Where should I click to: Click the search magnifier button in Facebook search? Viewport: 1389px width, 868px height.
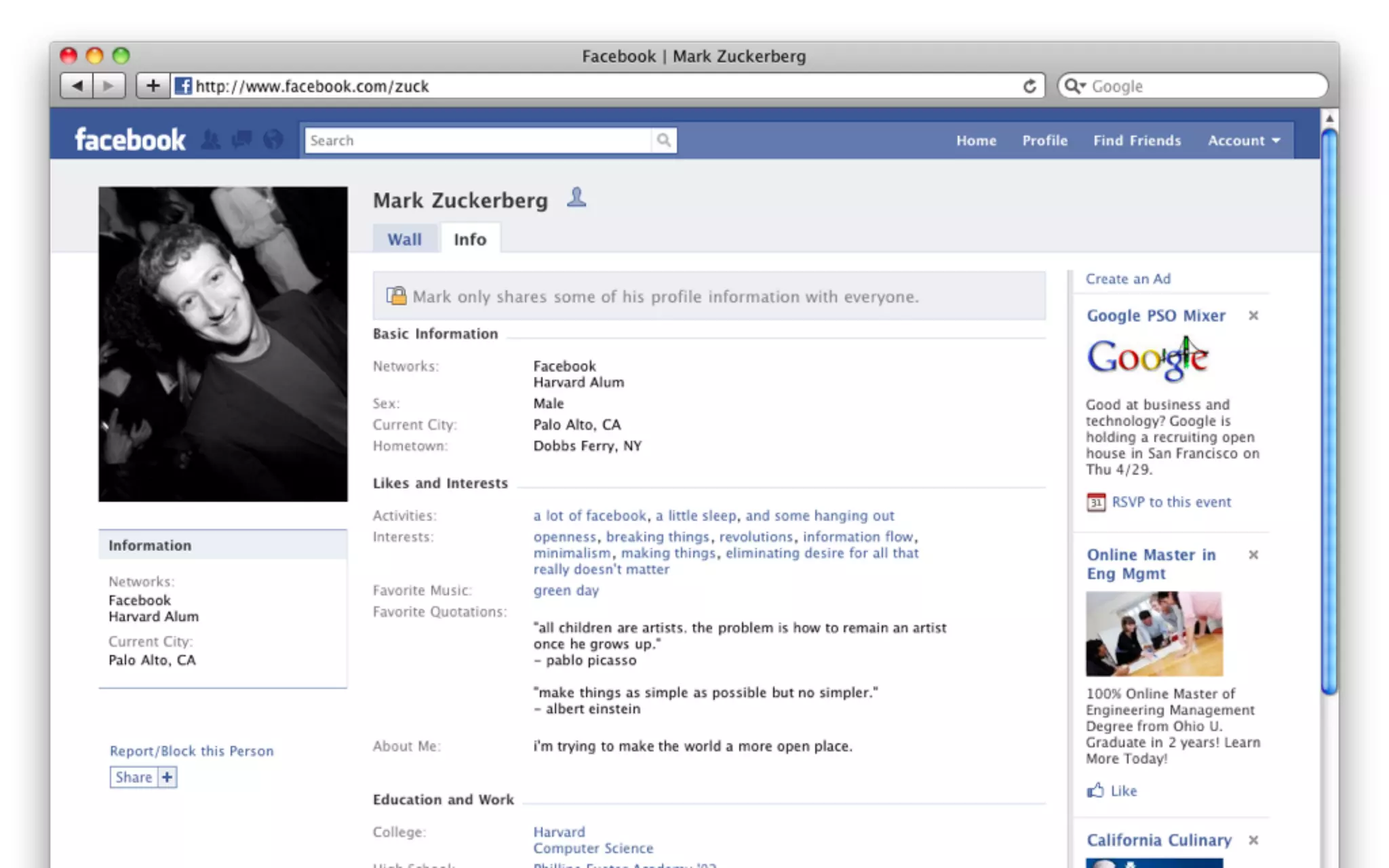click(x=663, y=140)
